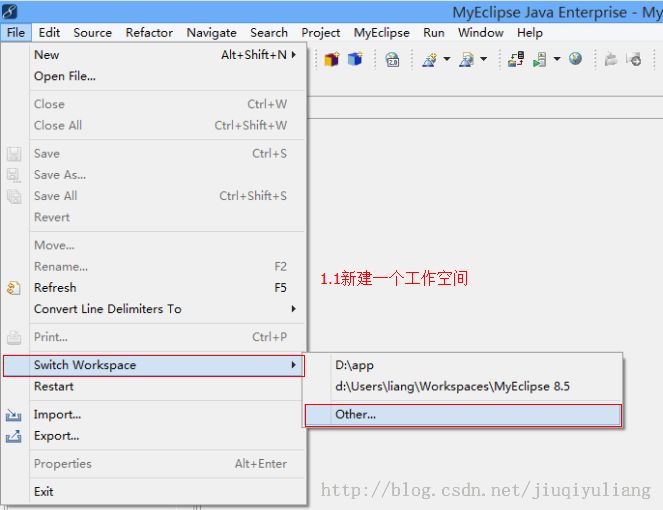The height and width of the screenshot is (510, 663).
Task: Open the Run menu
Action: coord(434,33)
